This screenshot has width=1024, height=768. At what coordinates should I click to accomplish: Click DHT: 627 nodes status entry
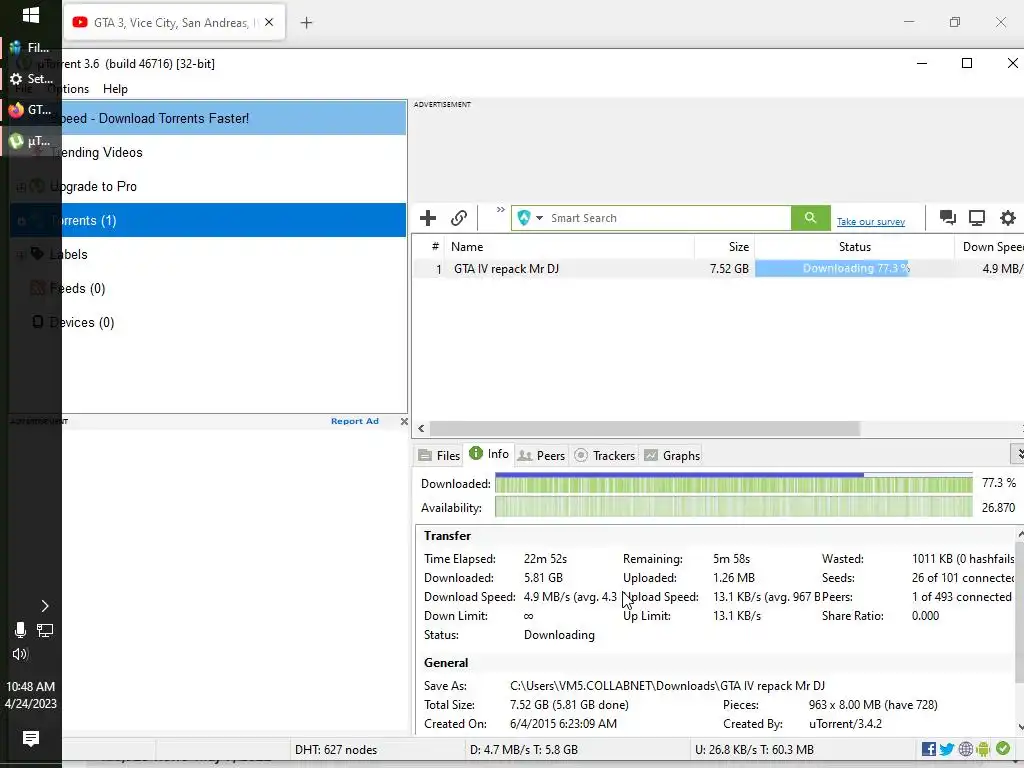coord(336,750)
